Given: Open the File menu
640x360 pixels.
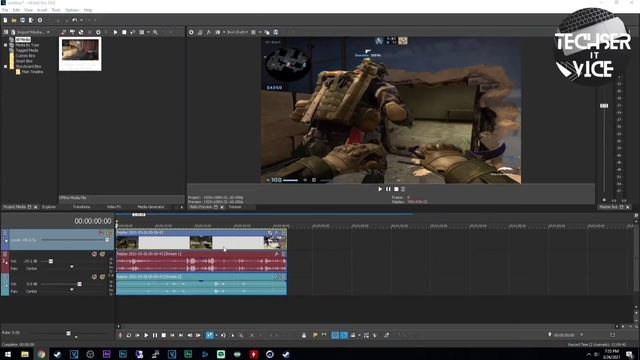Looking at the screenshot, I should (x=5, y=10).
